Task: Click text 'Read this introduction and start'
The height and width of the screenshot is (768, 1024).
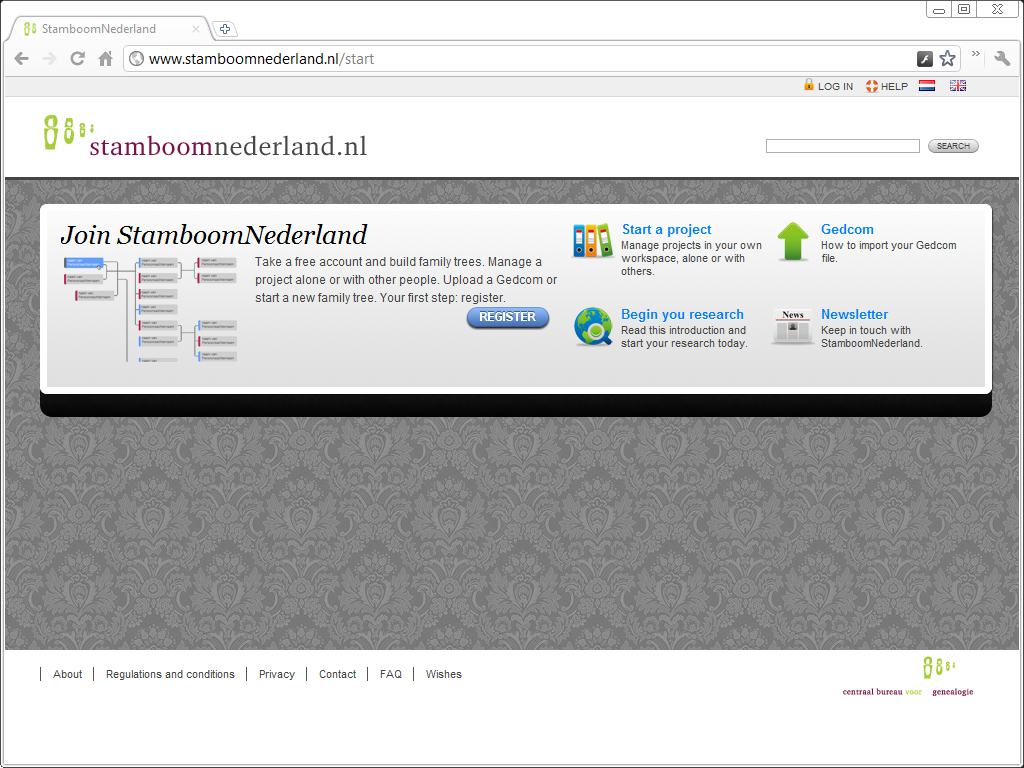Action: pyautogui.click(x=683, y=336)
